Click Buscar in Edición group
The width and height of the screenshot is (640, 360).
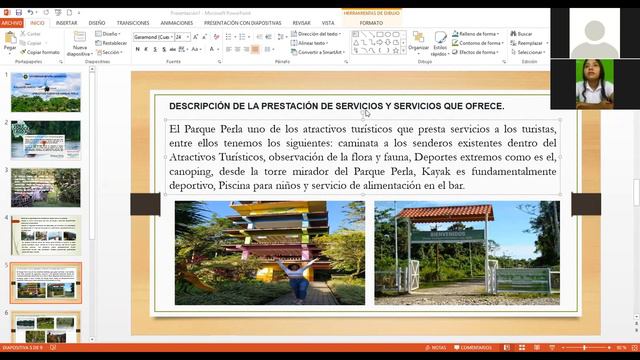[x=522, y=34]
